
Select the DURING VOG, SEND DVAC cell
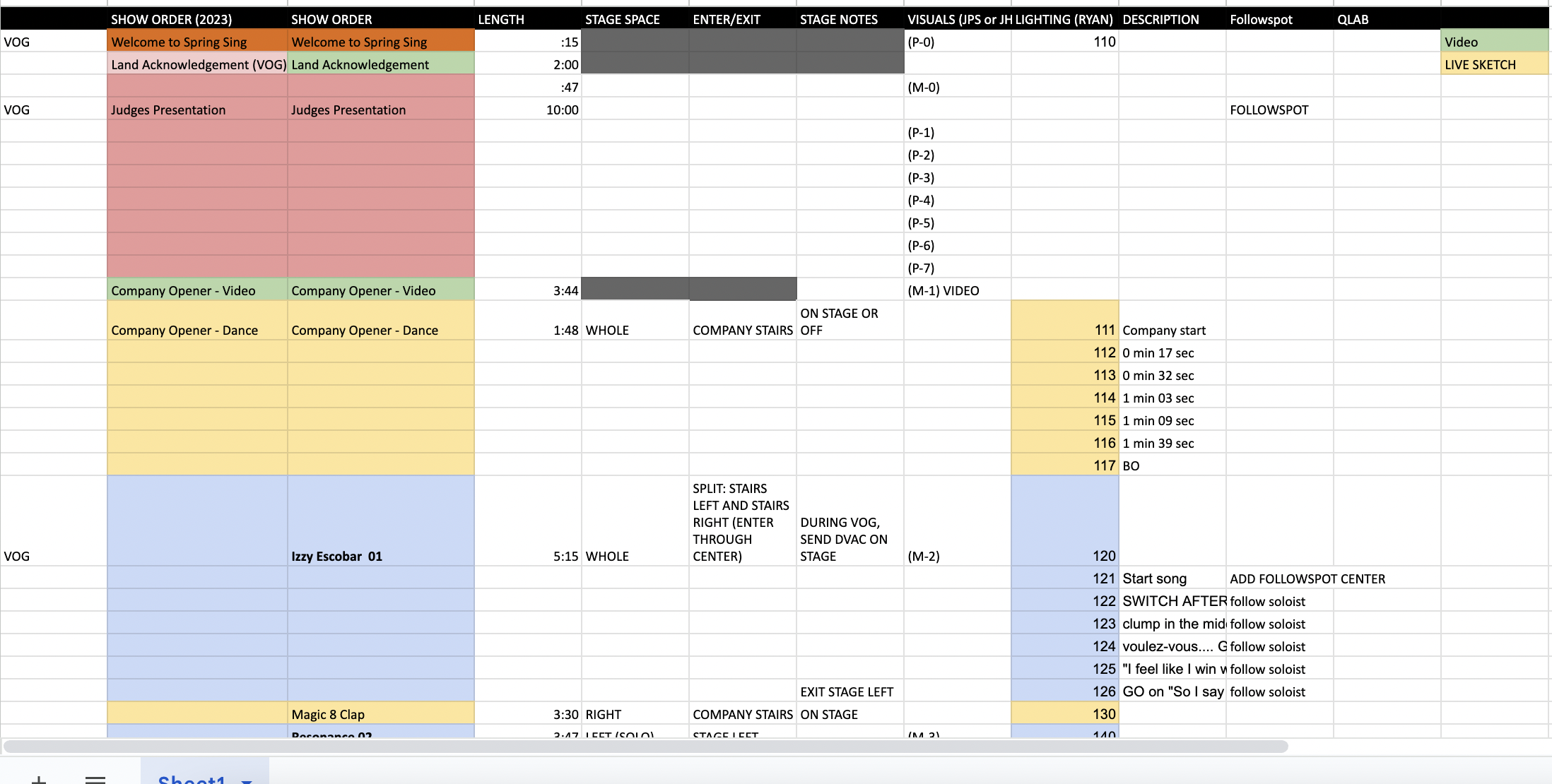pos(850,521)
